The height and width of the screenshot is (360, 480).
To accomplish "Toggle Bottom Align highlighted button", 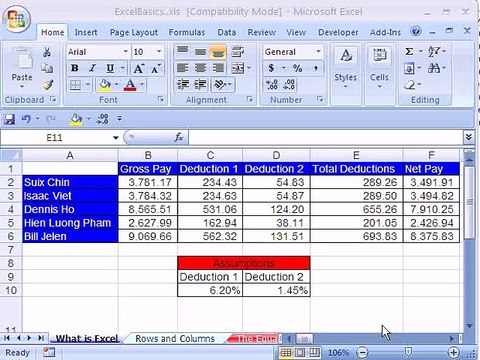I will 218,52.
